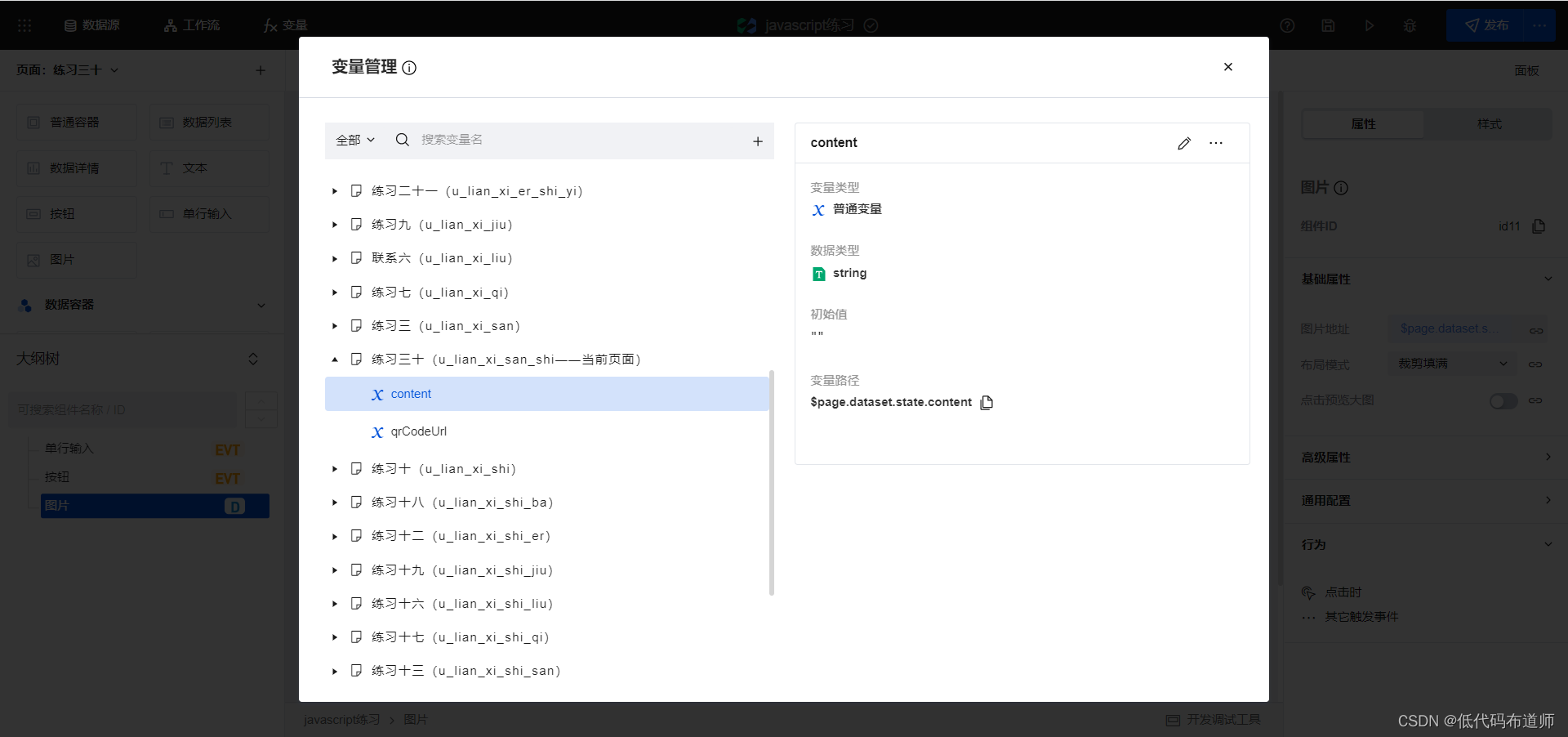Open 数据源 in top menu
This screenshot has width=1568, height=737.
[92, 25]
